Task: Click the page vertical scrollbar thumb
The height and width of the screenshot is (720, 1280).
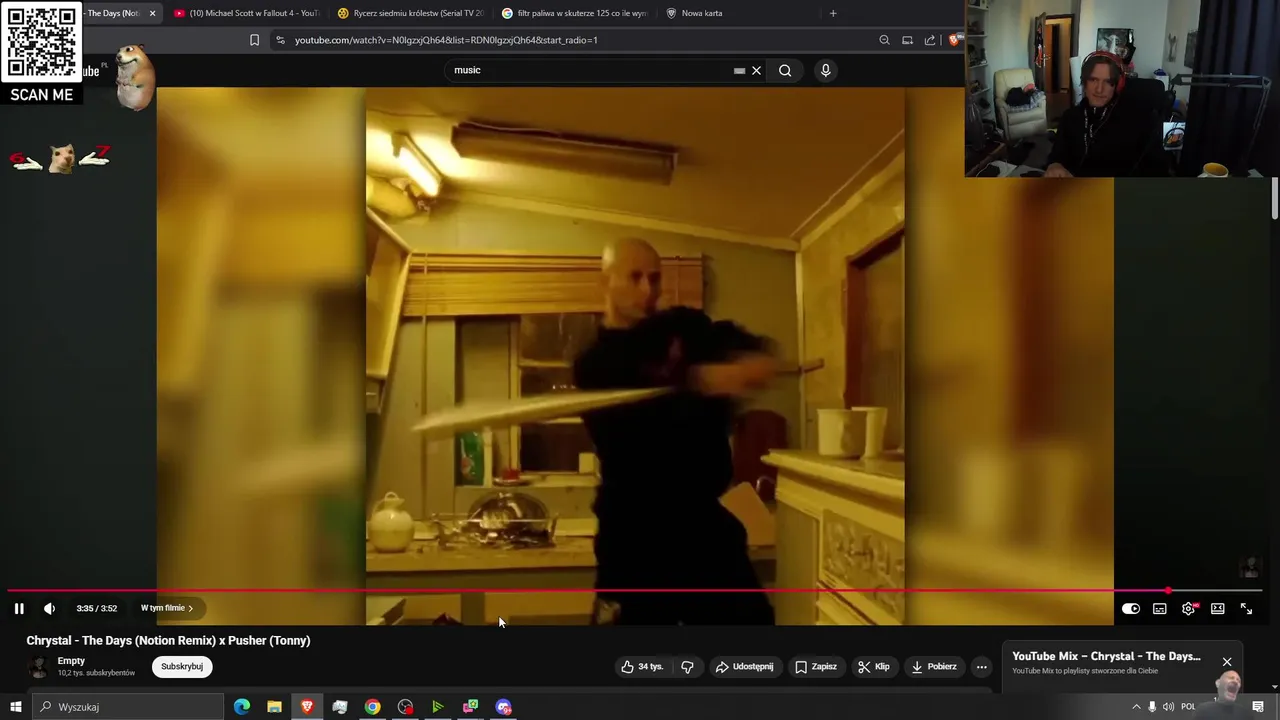Action: [x=1275, y=199]
